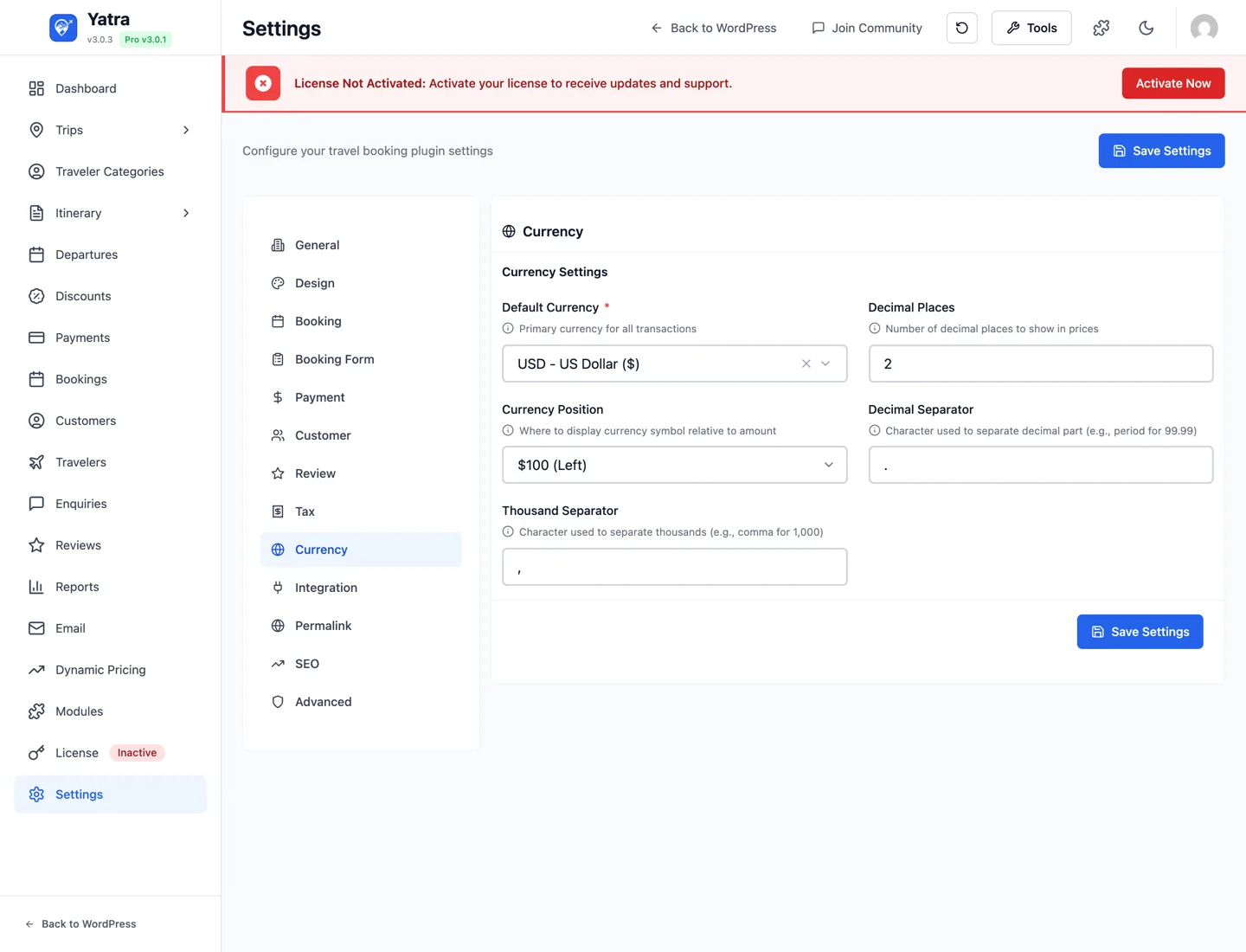Click info icon beside Primary currency hint
The height and width of the screenshot is (952, 1246).
(508, 328)
